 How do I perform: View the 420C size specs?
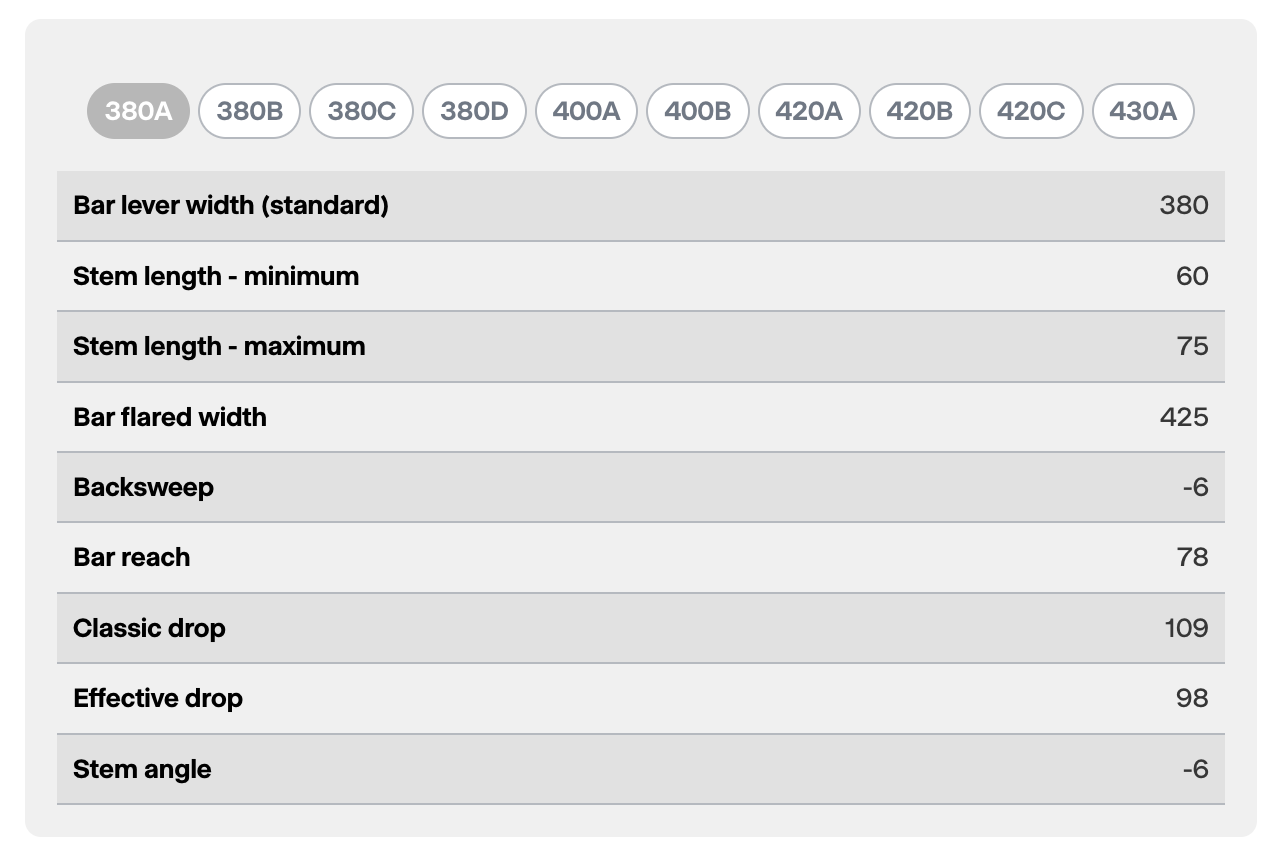point(1031,111)
